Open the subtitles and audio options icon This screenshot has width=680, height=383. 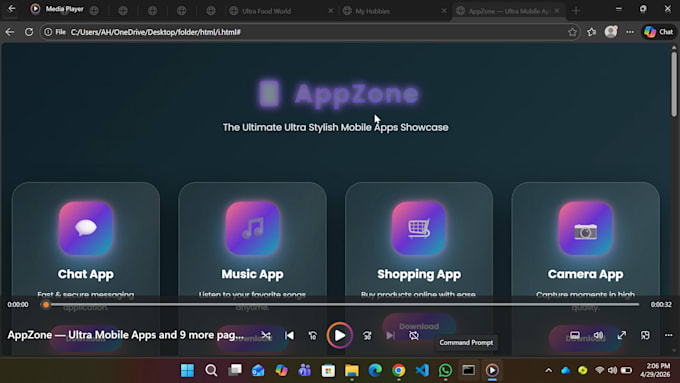click(x=575, y=335)
